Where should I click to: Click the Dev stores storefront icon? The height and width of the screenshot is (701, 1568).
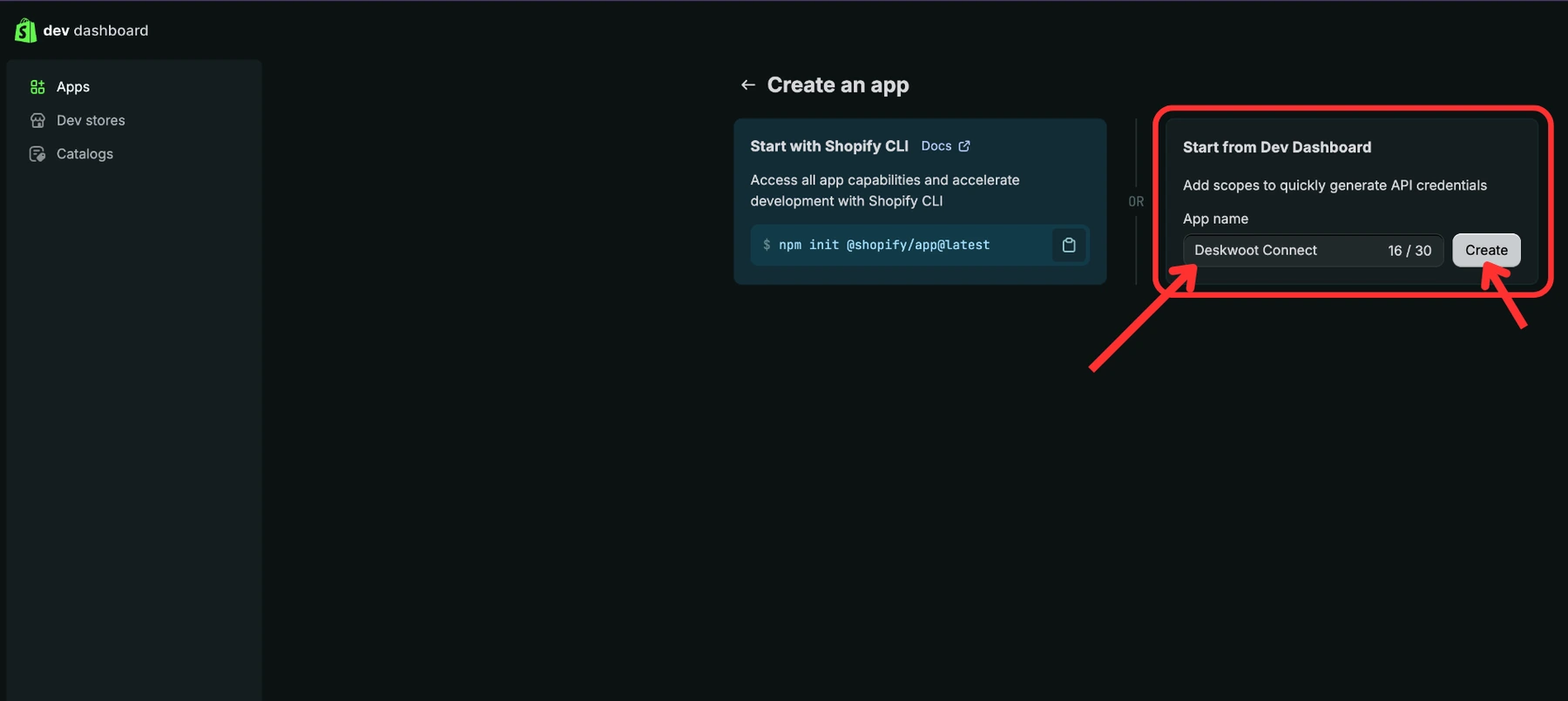click(37, 120)
